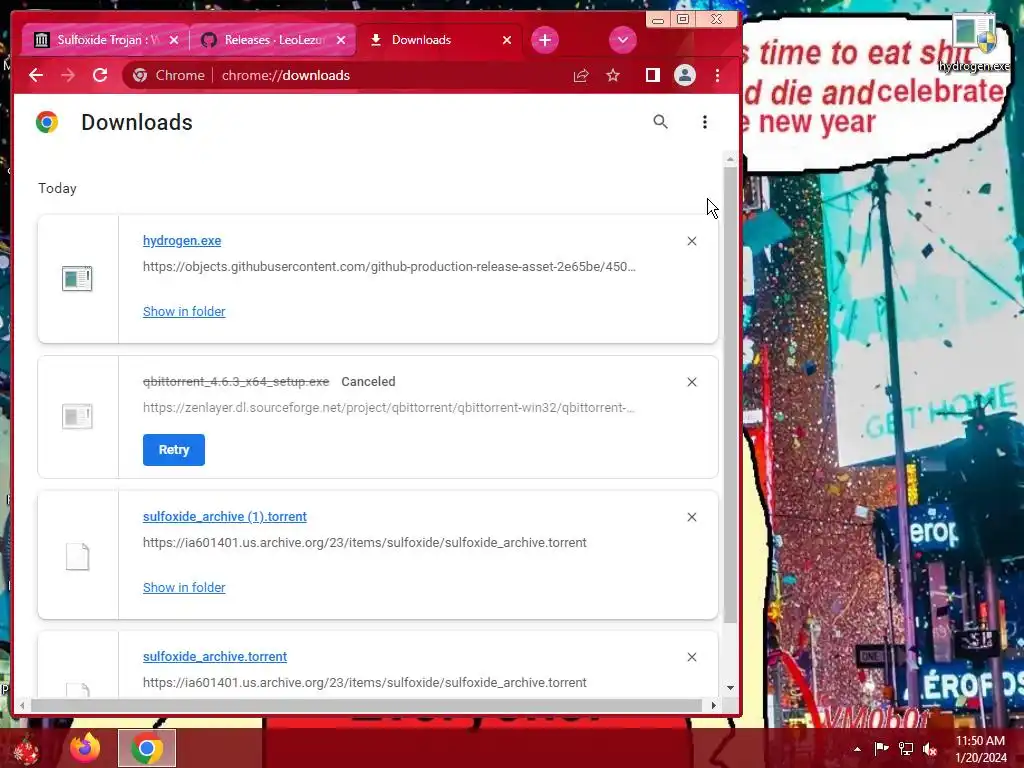The width and height of the screenshot is (1024, 768).
Task: Click the qbittorrent sourceforge URL text
Action: (x=389, y=408)
